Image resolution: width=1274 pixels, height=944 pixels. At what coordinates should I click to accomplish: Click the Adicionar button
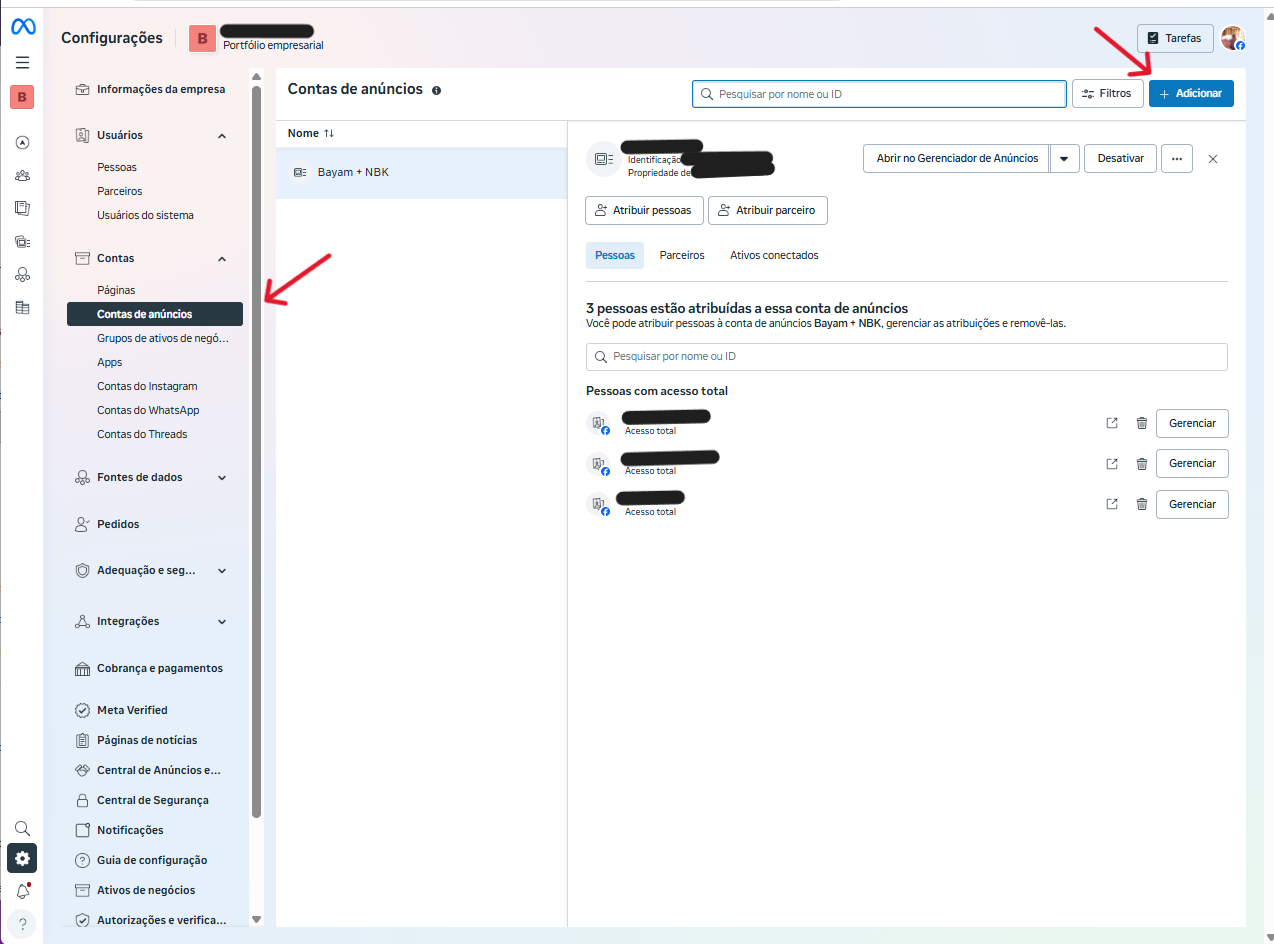pos(1190,93)
